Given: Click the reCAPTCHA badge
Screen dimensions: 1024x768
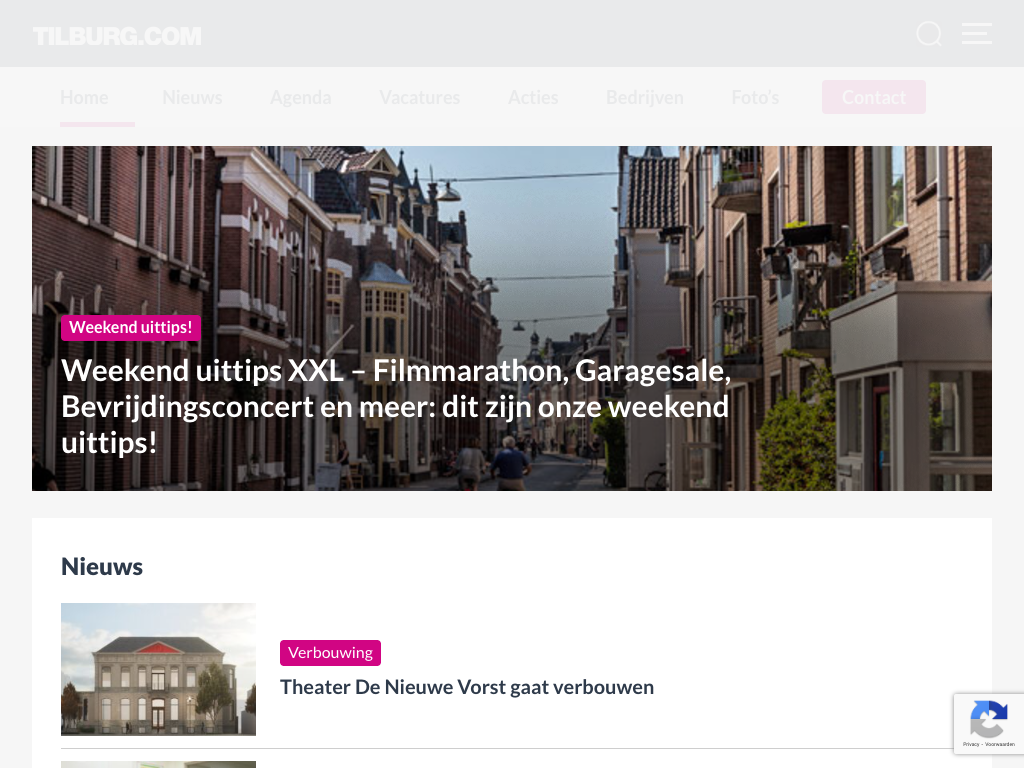Looking at the screenshot, I should pos(989,724).
